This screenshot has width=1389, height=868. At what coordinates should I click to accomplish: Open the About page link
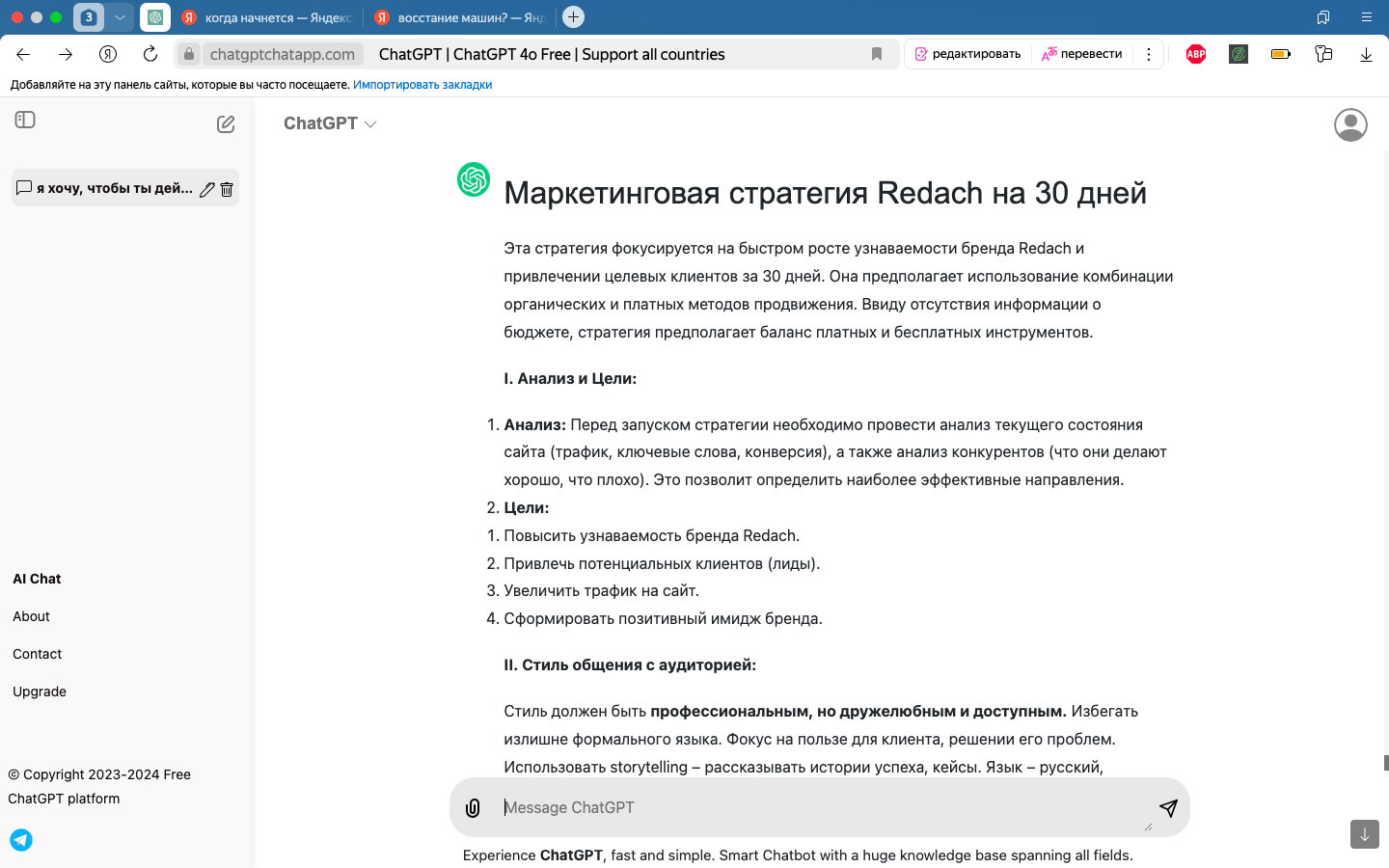(31, 616)
